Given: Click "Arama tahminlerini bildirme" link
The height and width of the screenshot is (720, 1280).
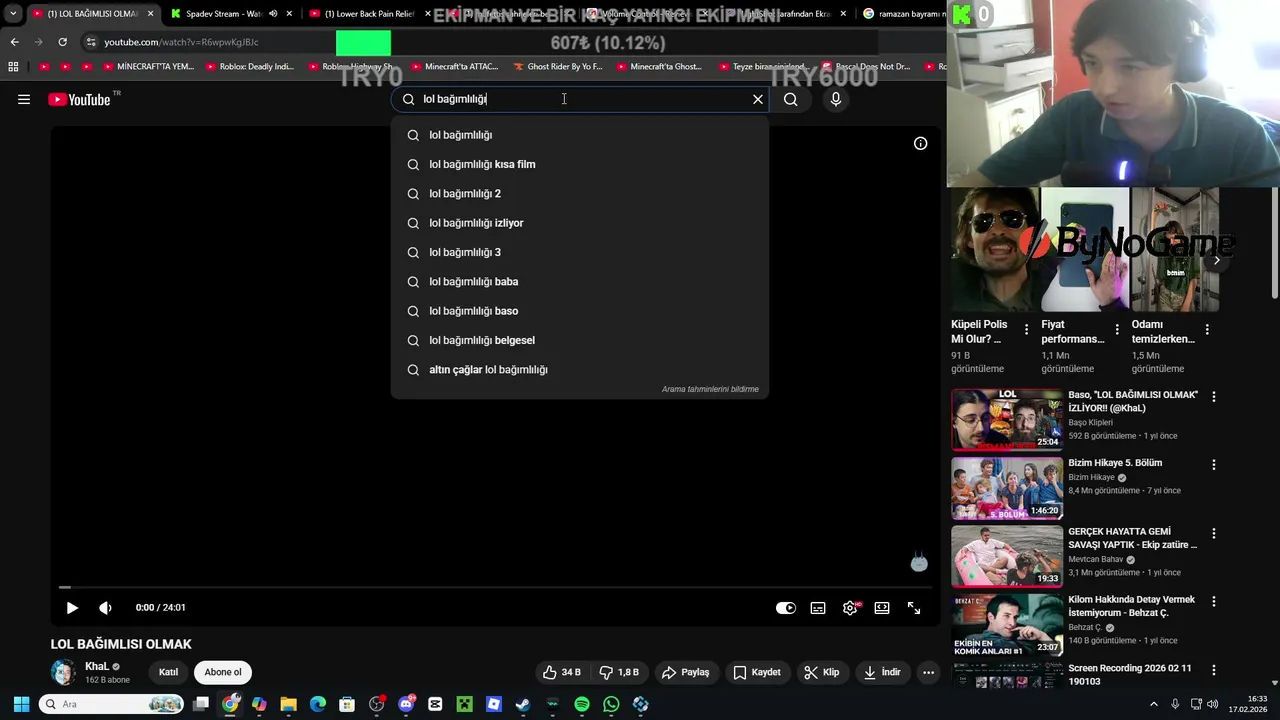Looking at the screenshot, I should pyautogui.click(x=710, y=389).
